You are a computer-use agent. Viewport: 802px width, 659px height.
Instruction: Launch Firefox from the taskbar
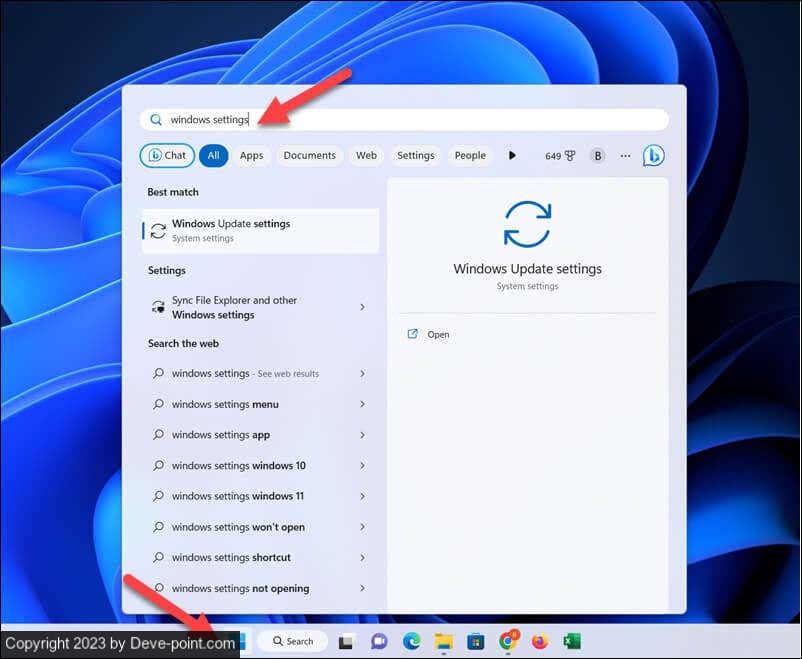[x=540, y=641]
